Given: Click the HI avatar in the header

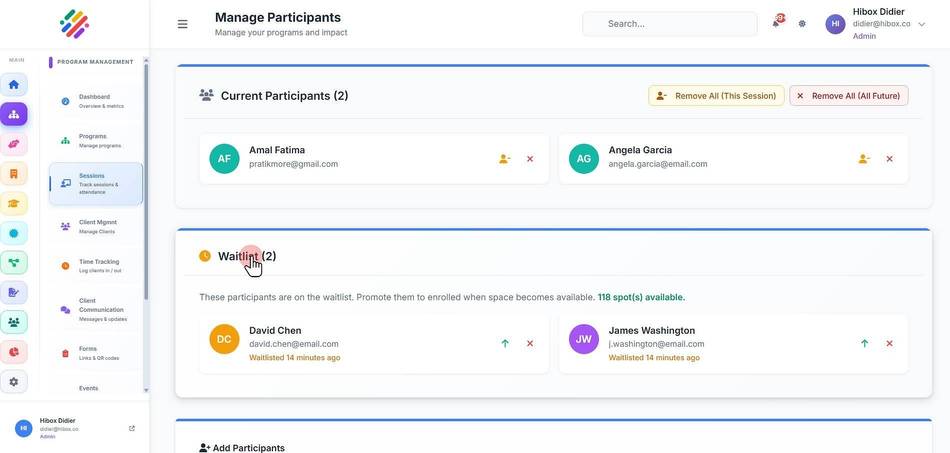Looking at the screenshot, I should coord(835,24).
